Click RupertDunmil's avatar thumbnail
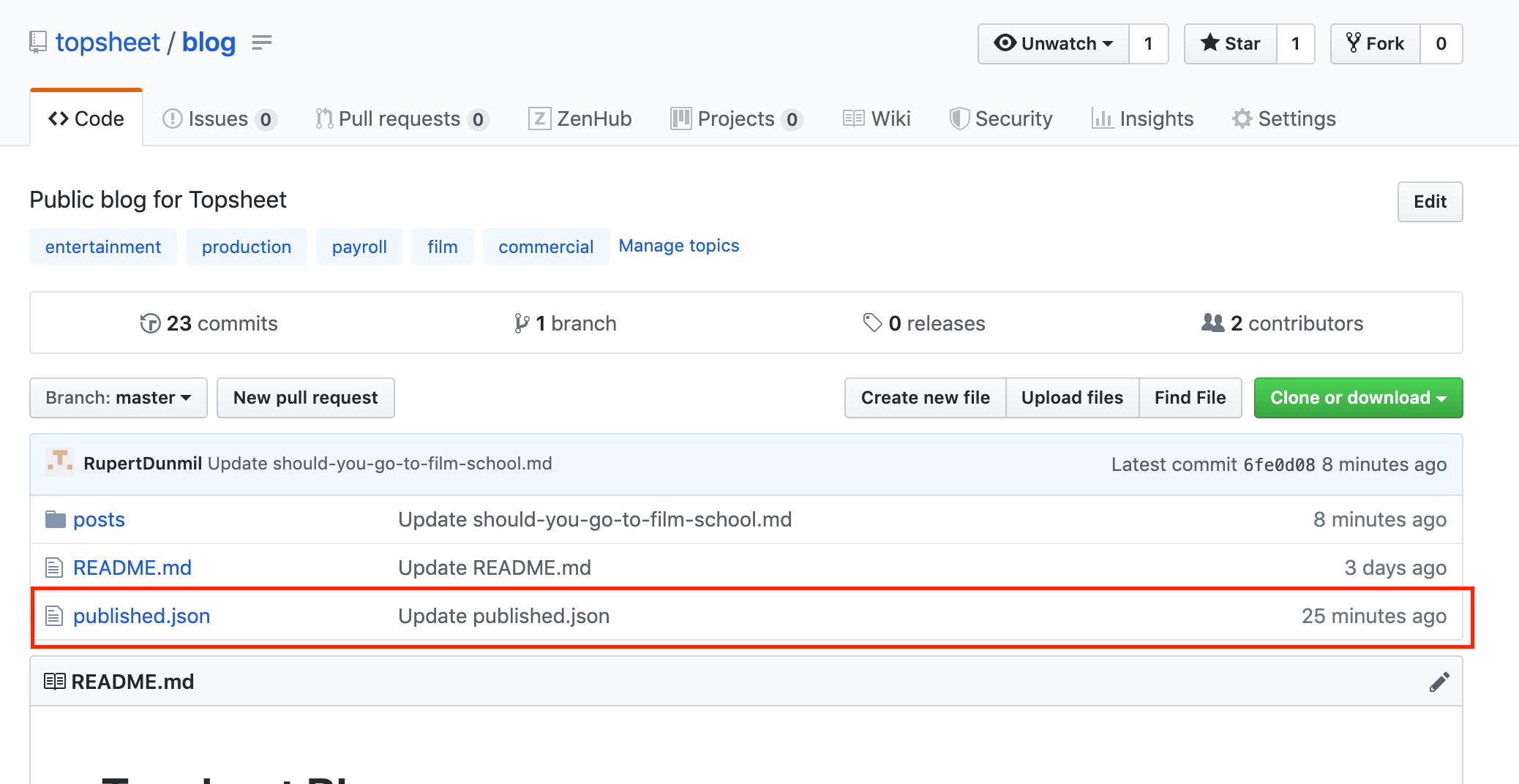 [x=60, y=463]
